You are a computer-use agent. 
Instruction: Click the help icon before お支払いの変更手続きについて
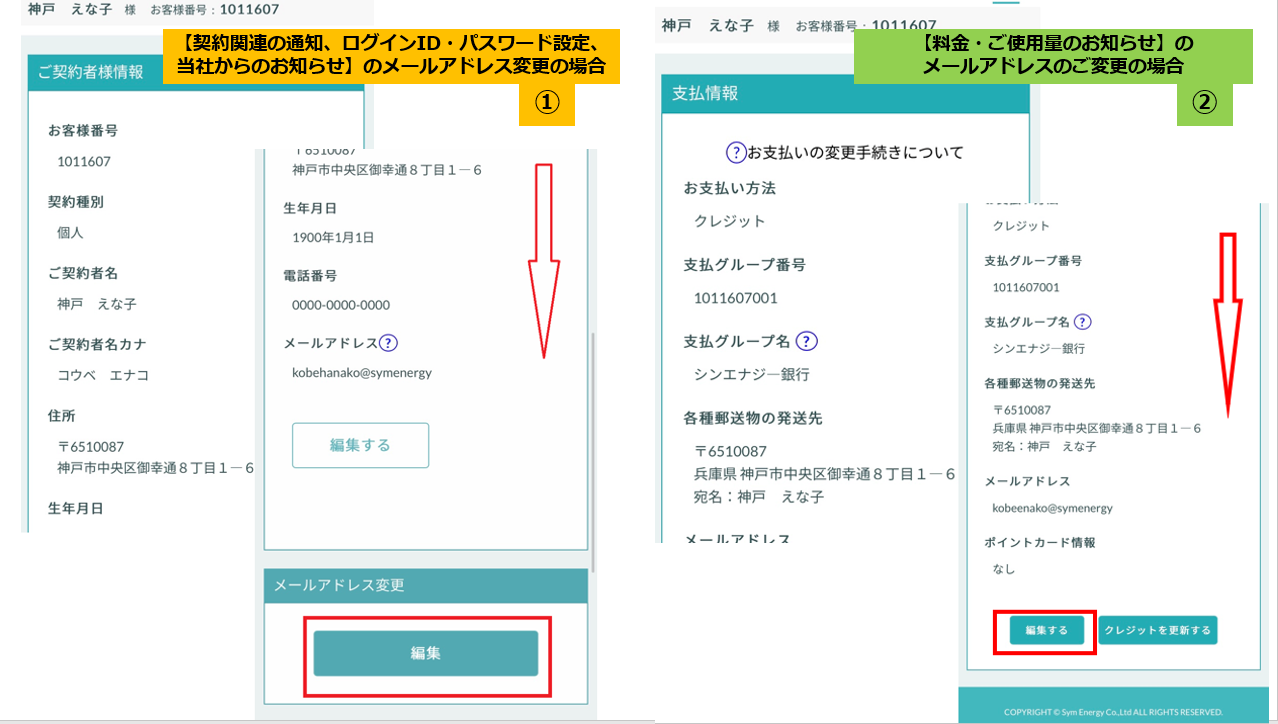point(735,152)
